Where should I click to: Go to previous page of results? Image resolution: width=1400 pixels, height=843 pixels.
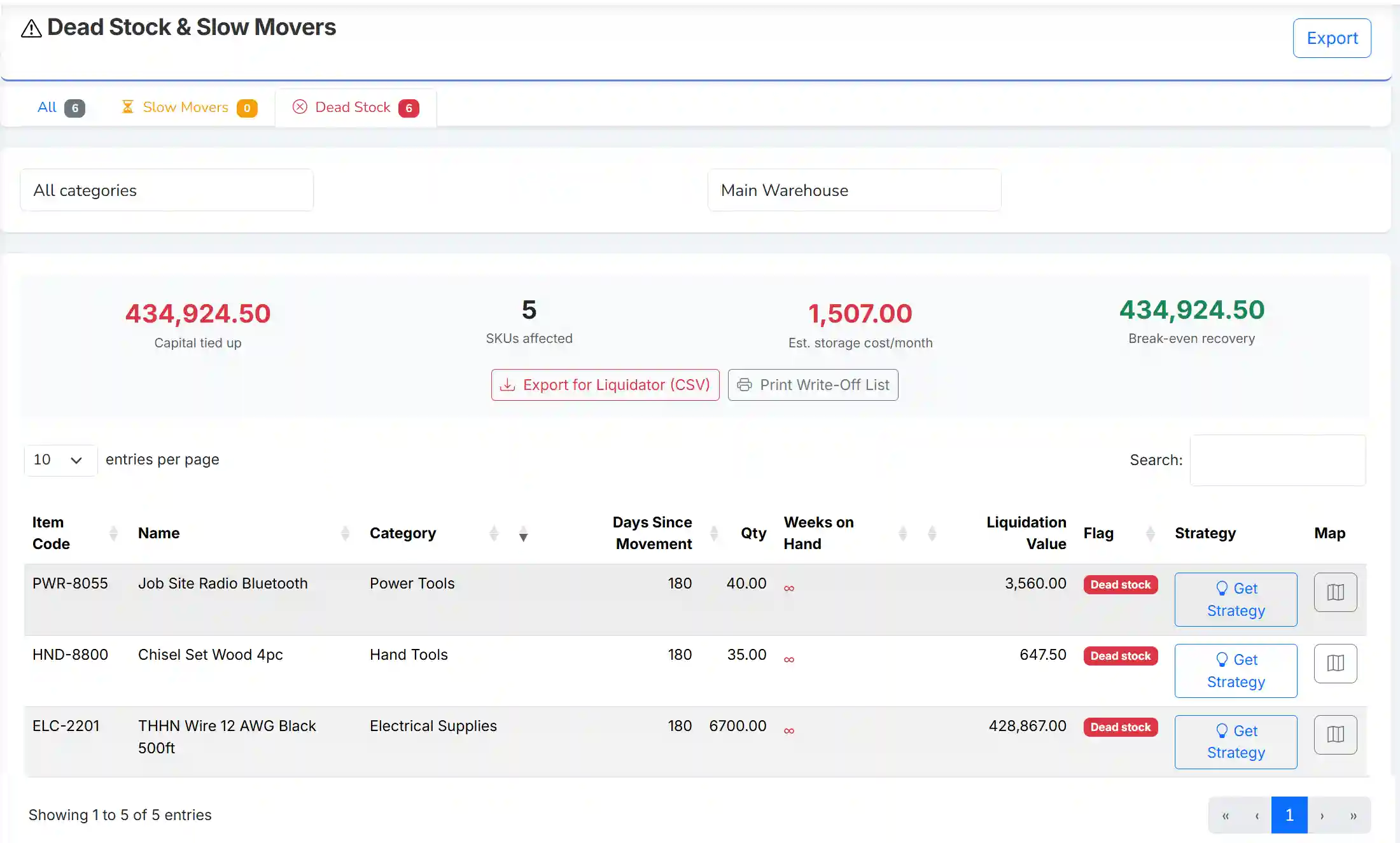(1257, 815)
